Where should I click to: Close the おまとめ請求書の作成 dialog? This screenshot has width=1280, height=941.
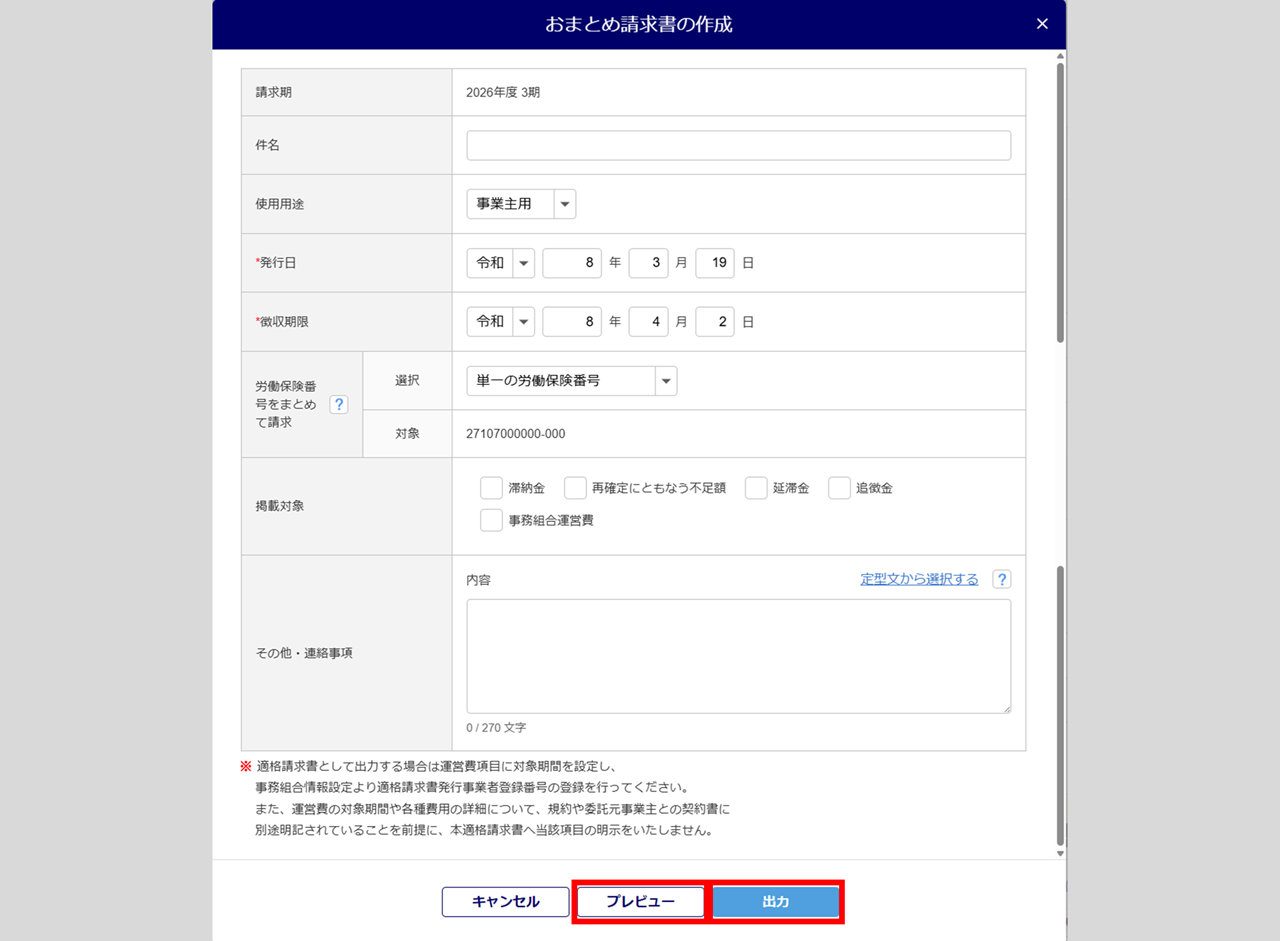1042,24
